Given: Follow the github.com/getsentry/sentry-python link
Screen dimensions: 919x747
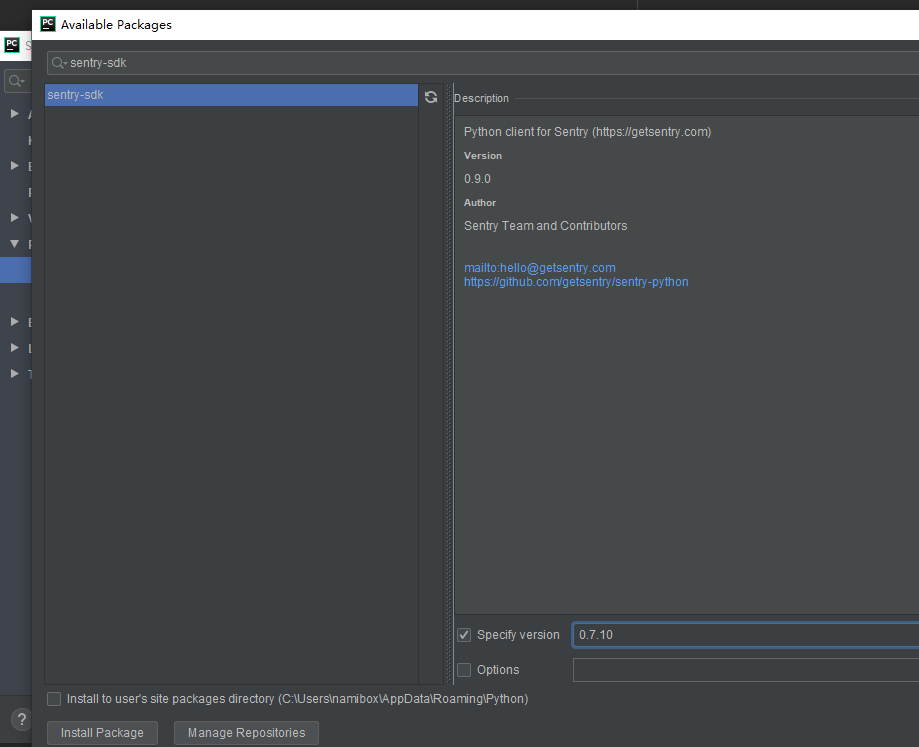Looking at the screenshot, I should coord(576,282).
